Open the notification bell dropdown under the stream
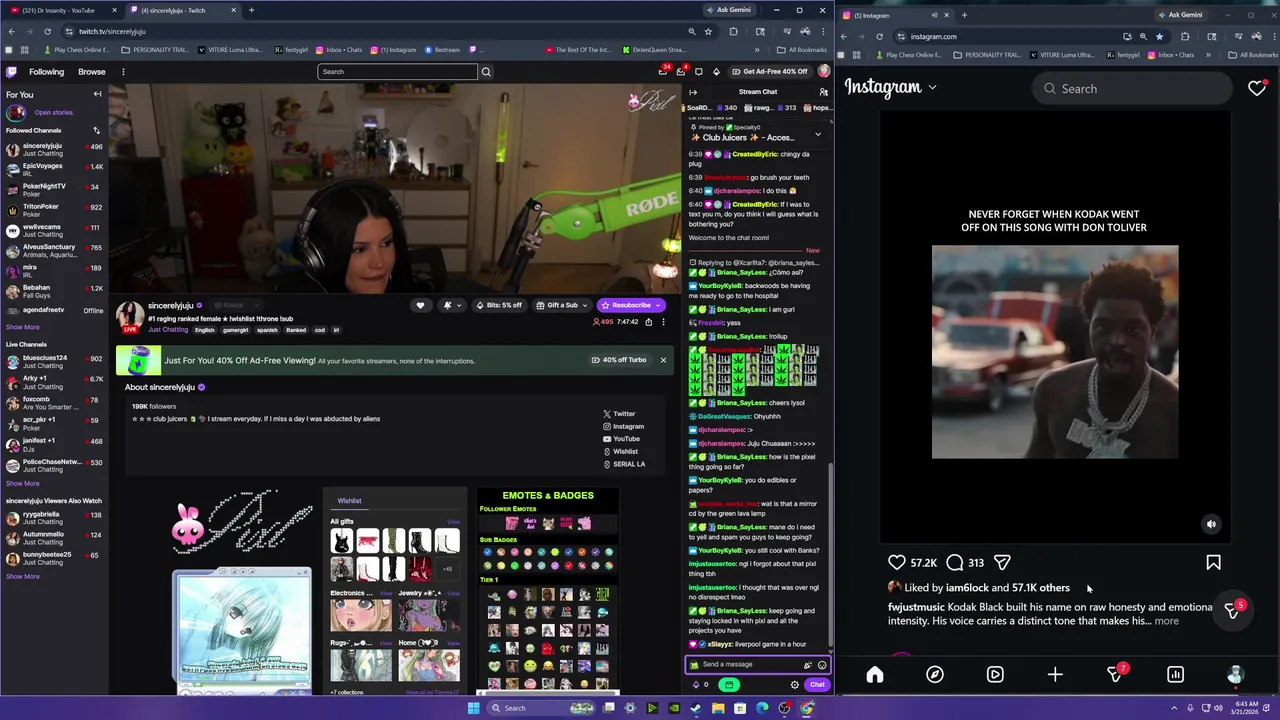 [452, 305]
